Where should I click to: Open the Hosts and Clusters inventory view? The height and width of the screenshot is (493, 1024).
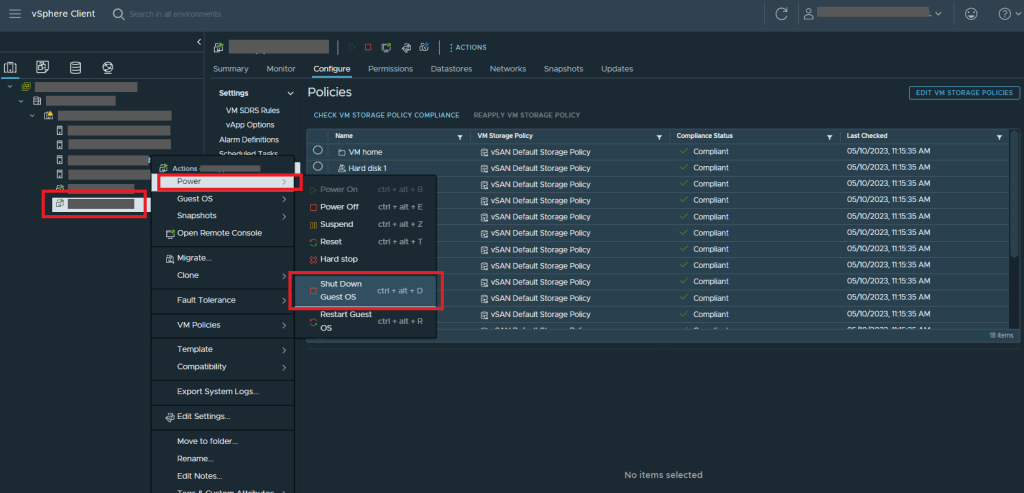[11, 68]
